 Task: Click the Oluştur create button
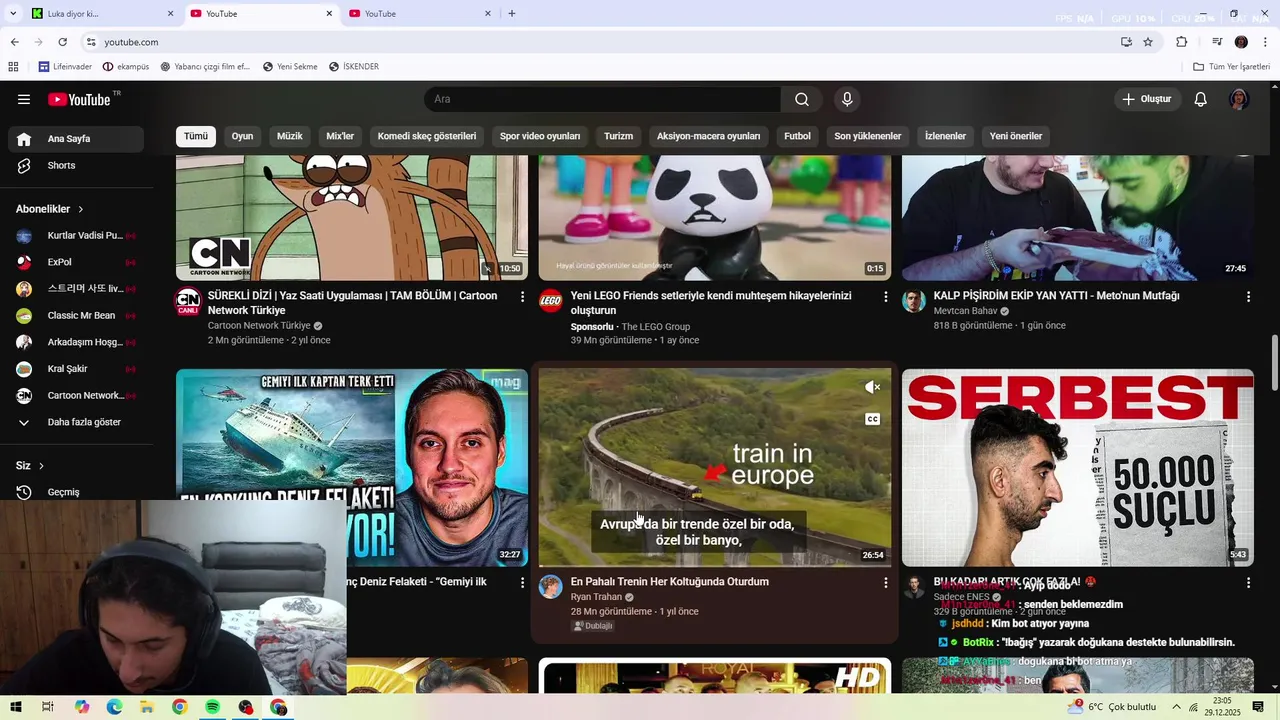[x=1146, y=99]
